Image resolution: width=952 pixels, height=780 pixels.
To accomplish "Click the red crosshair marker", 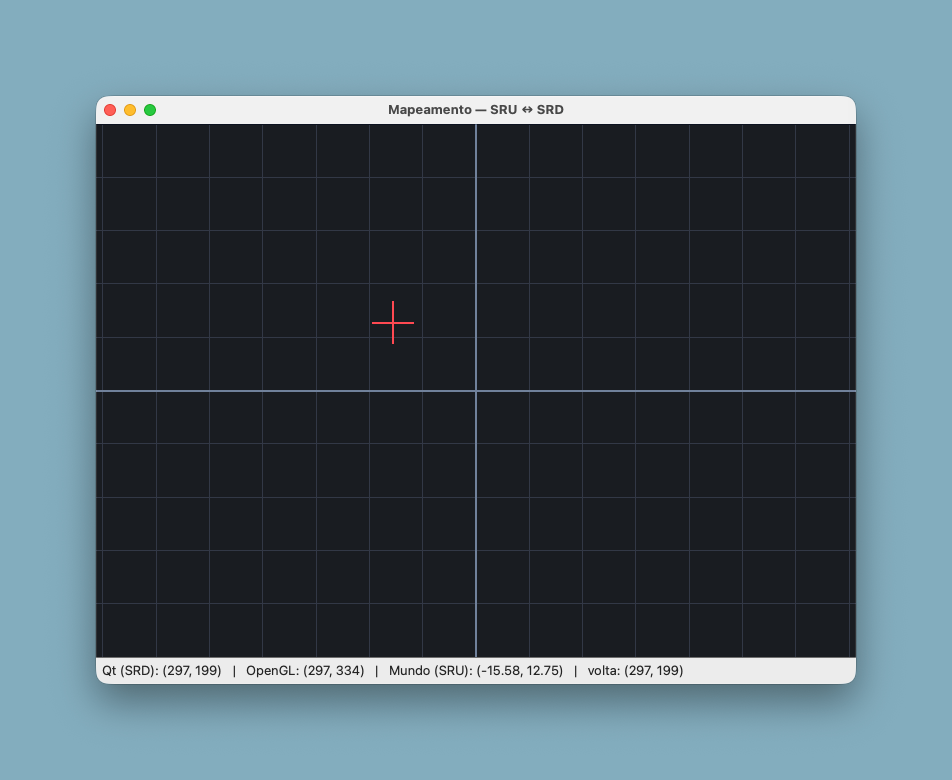I will [393, 322].
